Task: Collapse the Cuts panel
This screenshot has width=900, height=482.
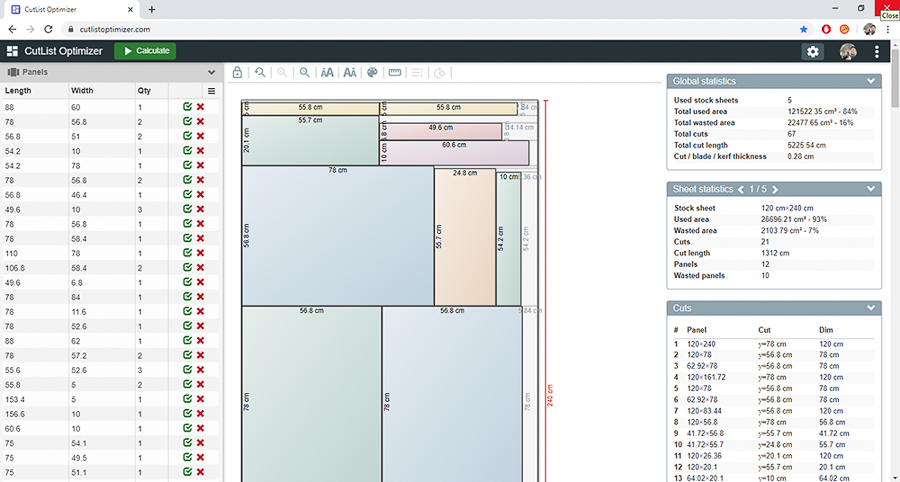Action: click(871, 308)
